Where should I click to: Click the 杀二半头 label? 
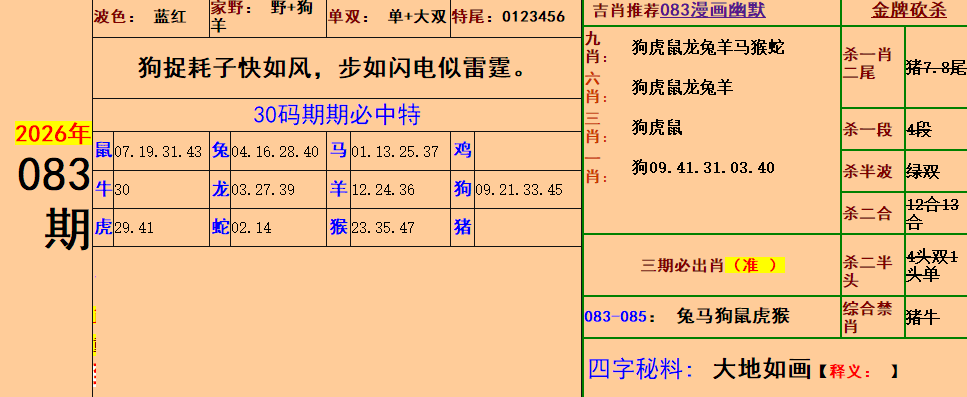(x=867, y=271)
